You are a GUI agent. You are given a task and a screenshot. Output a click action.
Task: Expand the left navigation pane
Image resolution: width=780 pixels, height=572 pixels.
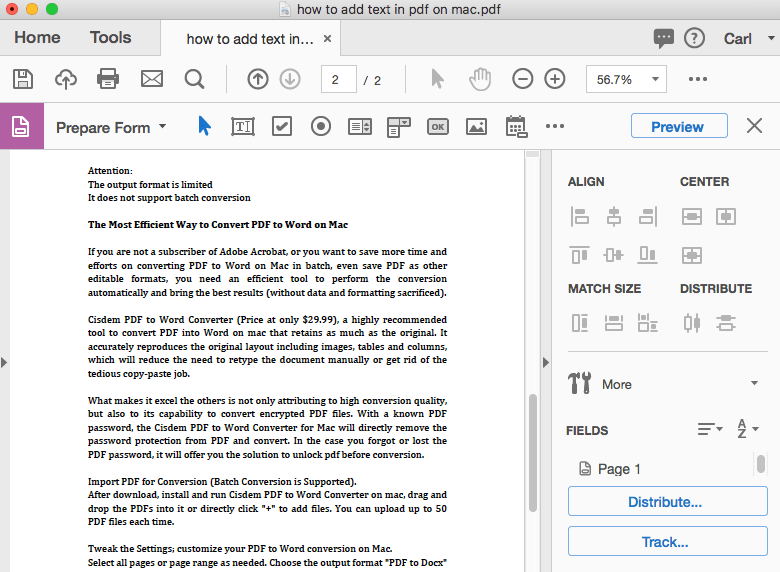(x=4, y=362)
